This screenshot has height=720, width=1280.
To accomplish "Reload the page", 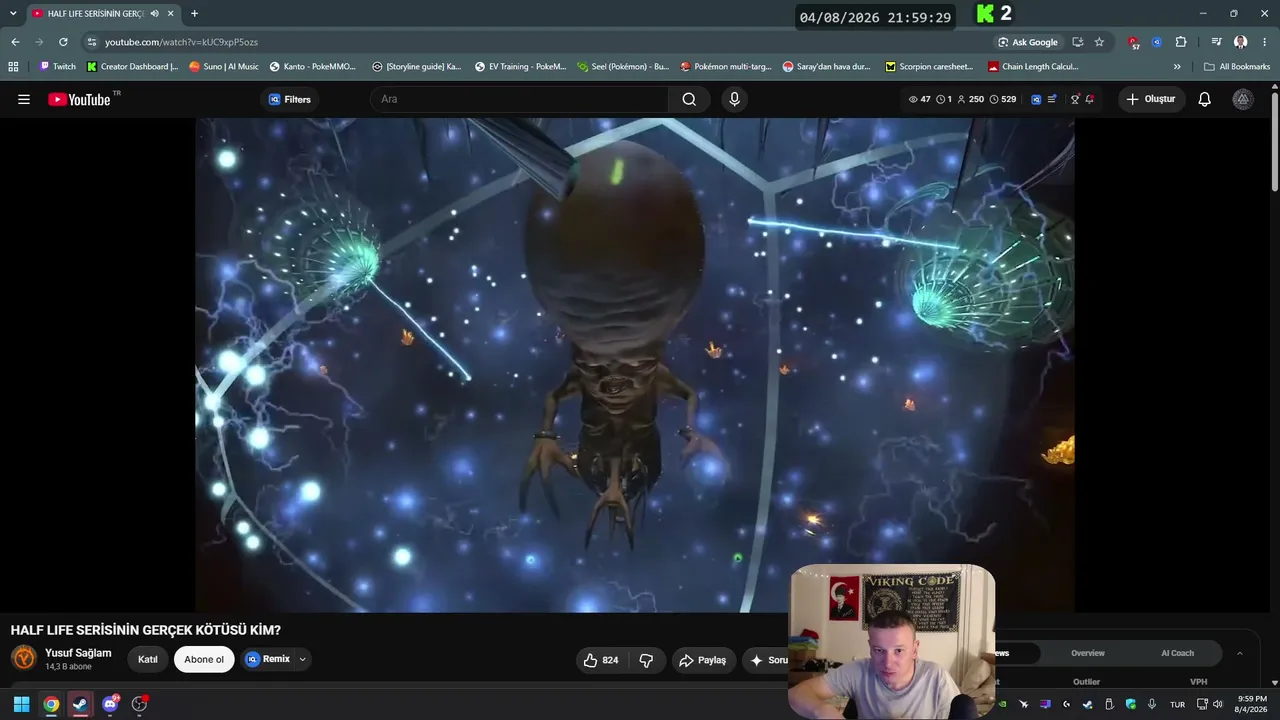I will 63,42.
